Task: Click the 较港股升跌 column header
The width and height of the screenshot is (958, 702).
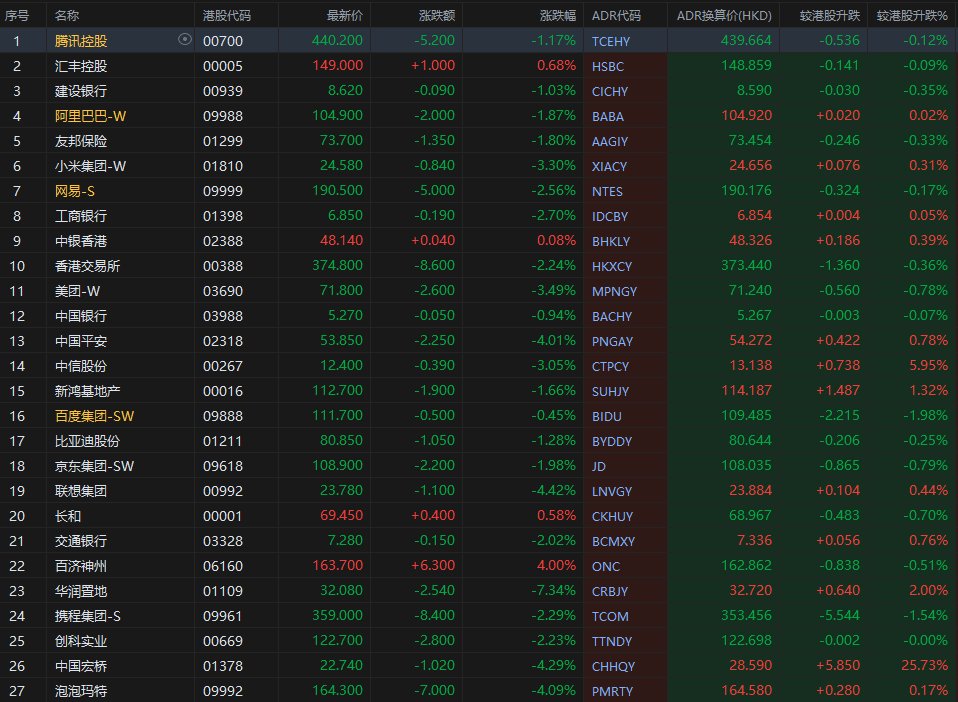Action: coord(830,15)
